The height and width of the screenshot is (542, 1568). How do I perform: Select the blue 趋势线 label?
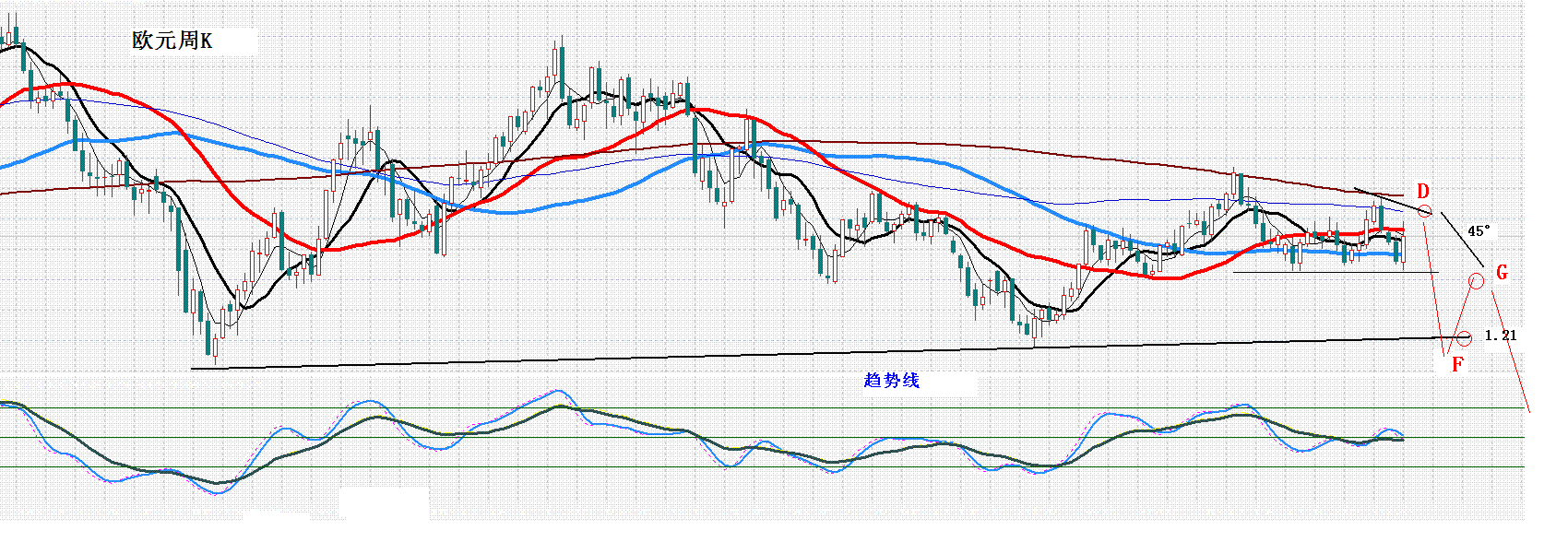point(892,380)
